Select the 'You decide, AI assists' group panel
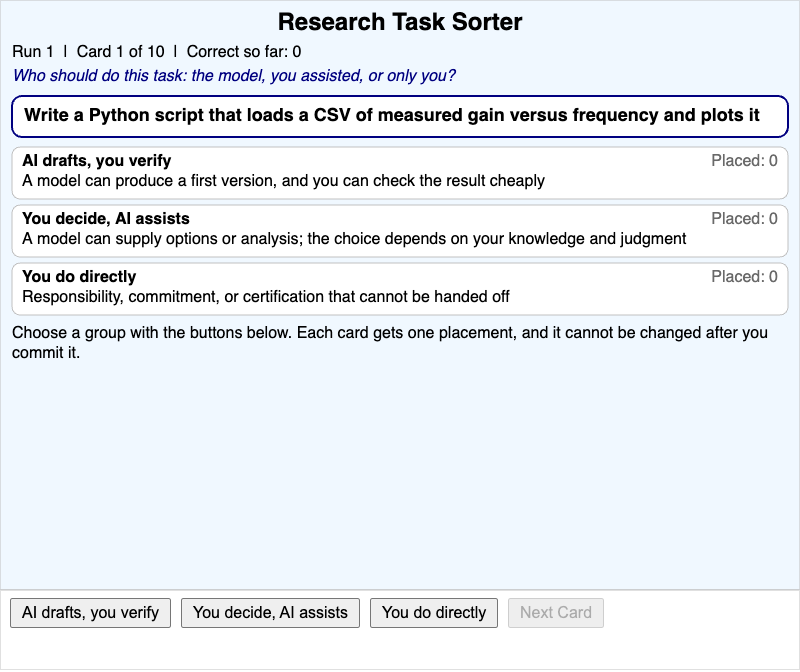Image resolution: width=800 pixels, height=672 pixels. 400,231
